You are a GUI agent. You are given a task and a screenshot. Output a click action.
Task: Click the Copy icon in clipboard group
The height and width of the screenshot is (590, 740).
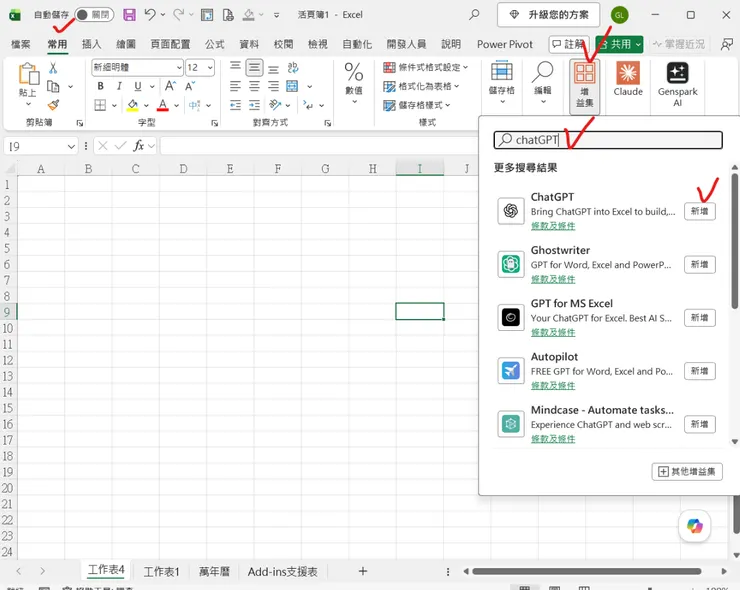(53, 87)
